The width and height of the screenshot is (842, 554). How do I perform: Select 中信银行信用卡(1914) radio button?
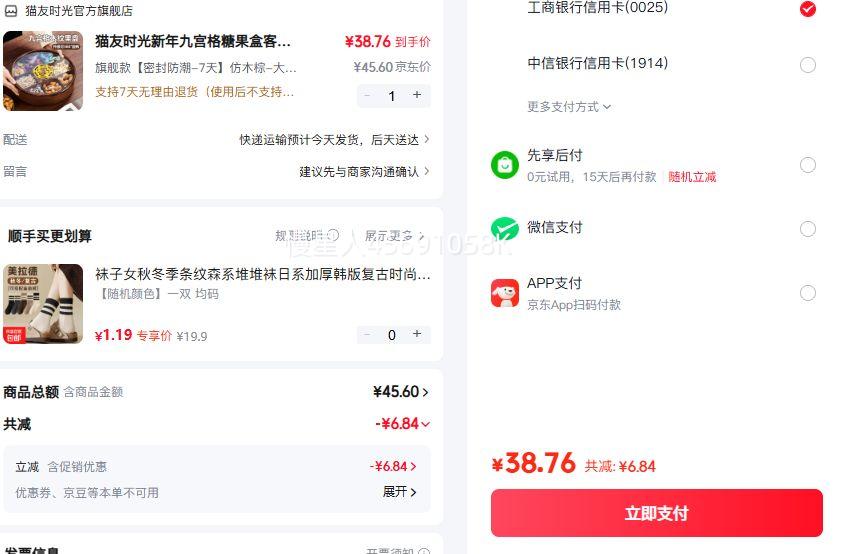[808, 65]
